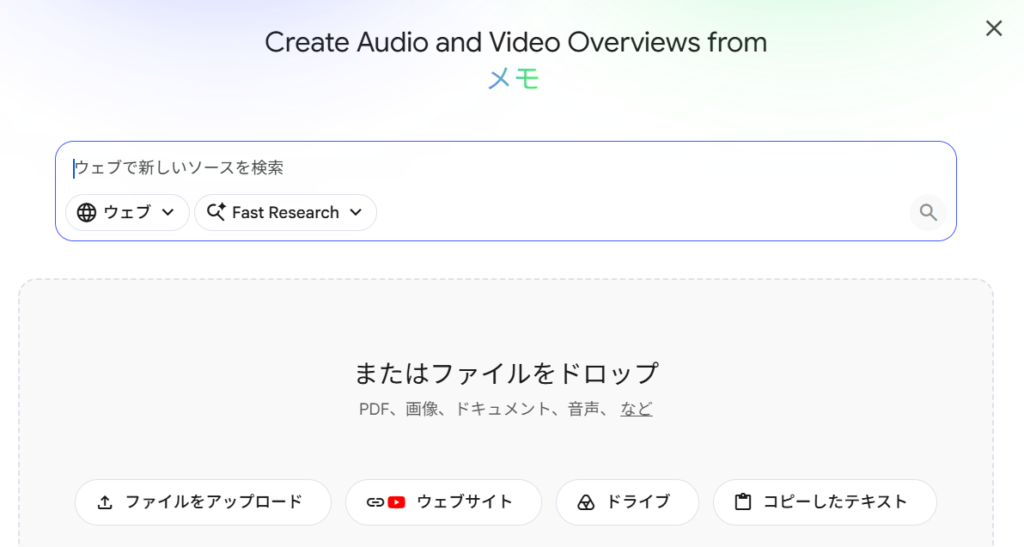Click the clipboard icon
The height and width of the screenshot is (547, 1024).
(x=743, y=502)
